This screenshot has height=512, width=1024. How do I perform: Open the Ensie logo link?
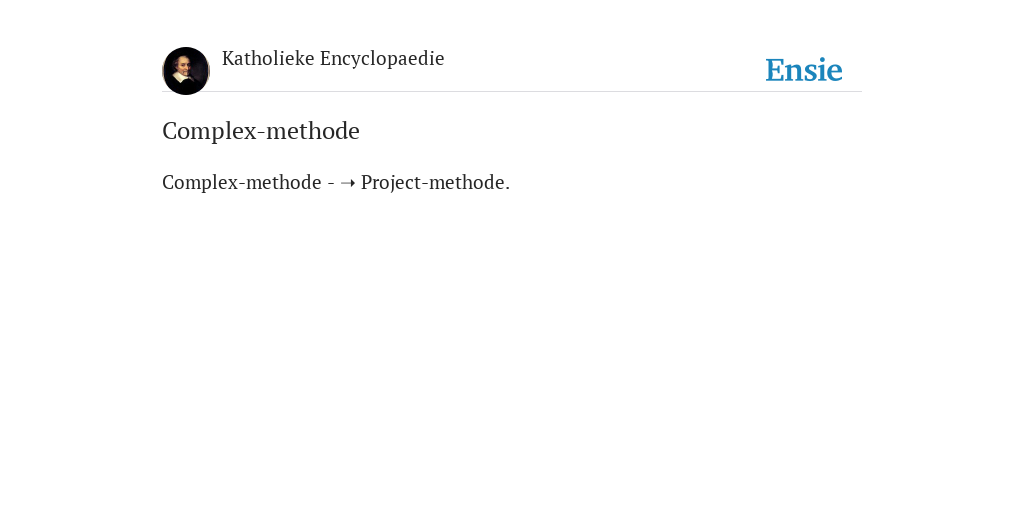tap(804, 70)
